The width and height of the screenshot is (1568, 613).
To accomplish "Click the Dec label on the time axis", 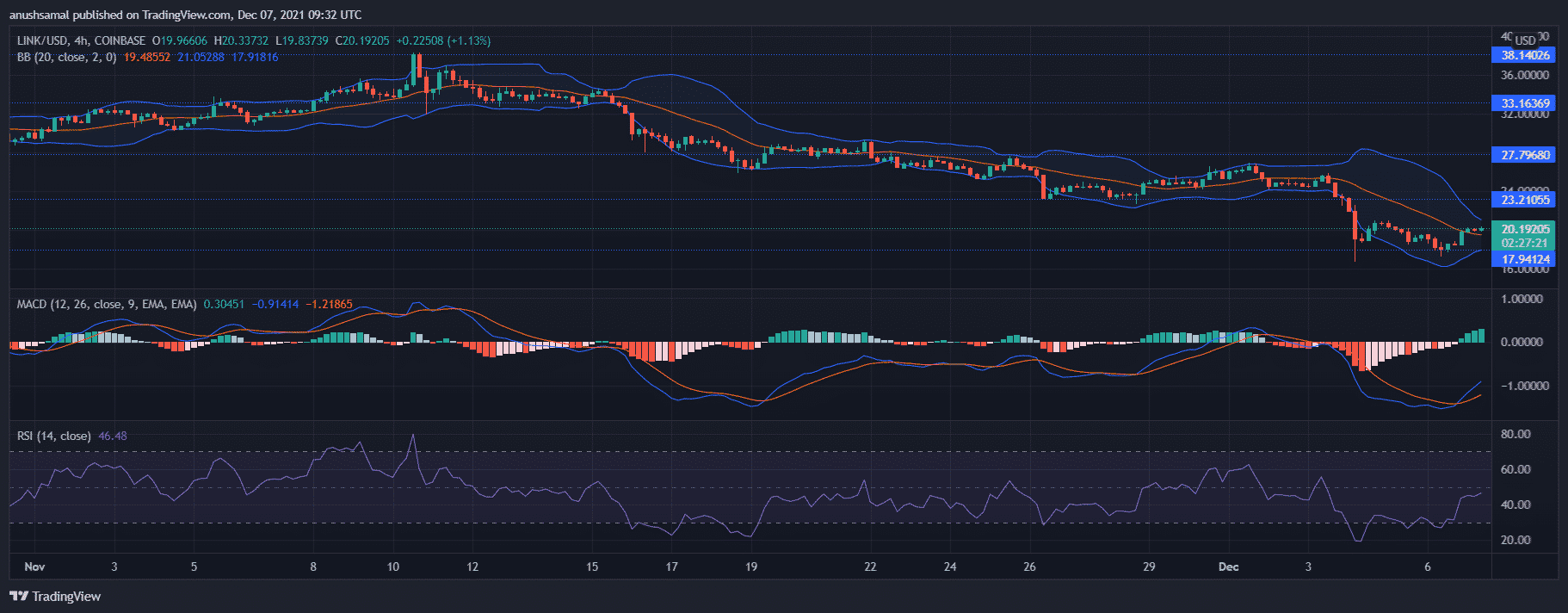I will click(1229, 567).
